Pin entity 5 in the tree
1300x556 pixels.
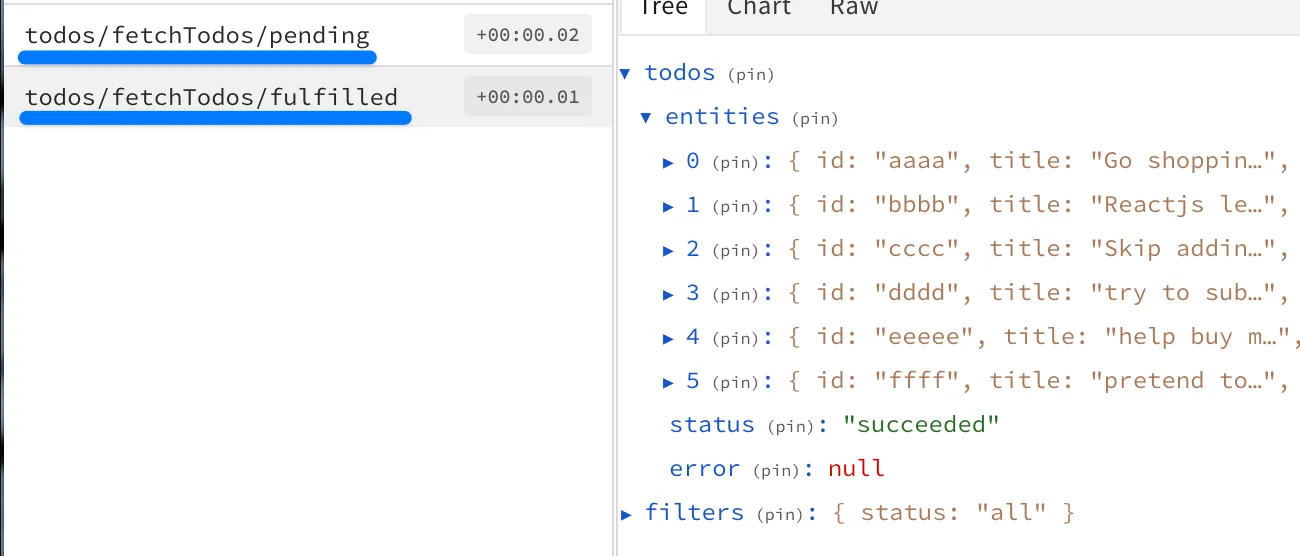(x=736, y=383)
